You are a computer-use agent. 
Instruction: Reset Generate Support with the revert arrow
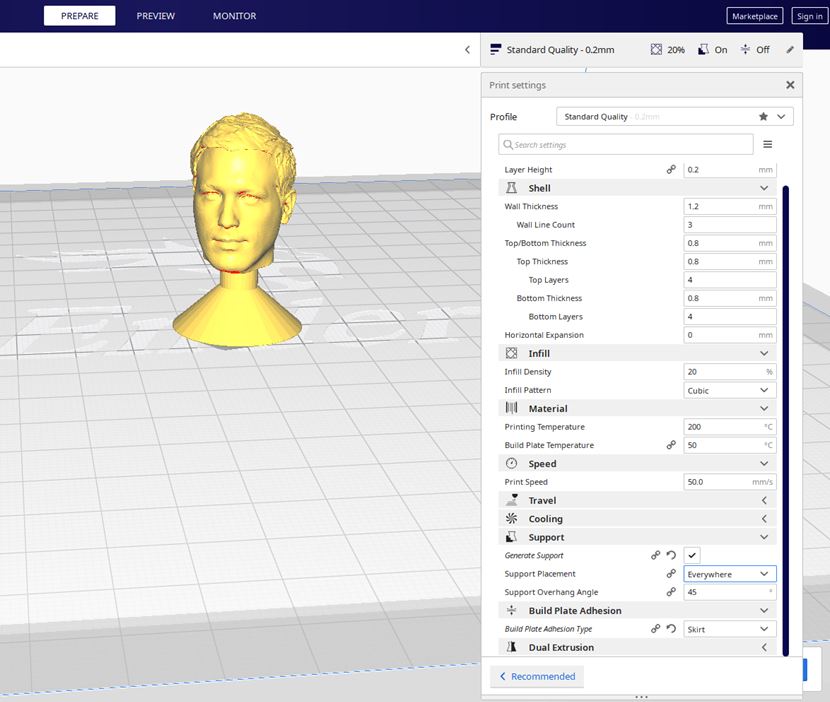(671, 555)
